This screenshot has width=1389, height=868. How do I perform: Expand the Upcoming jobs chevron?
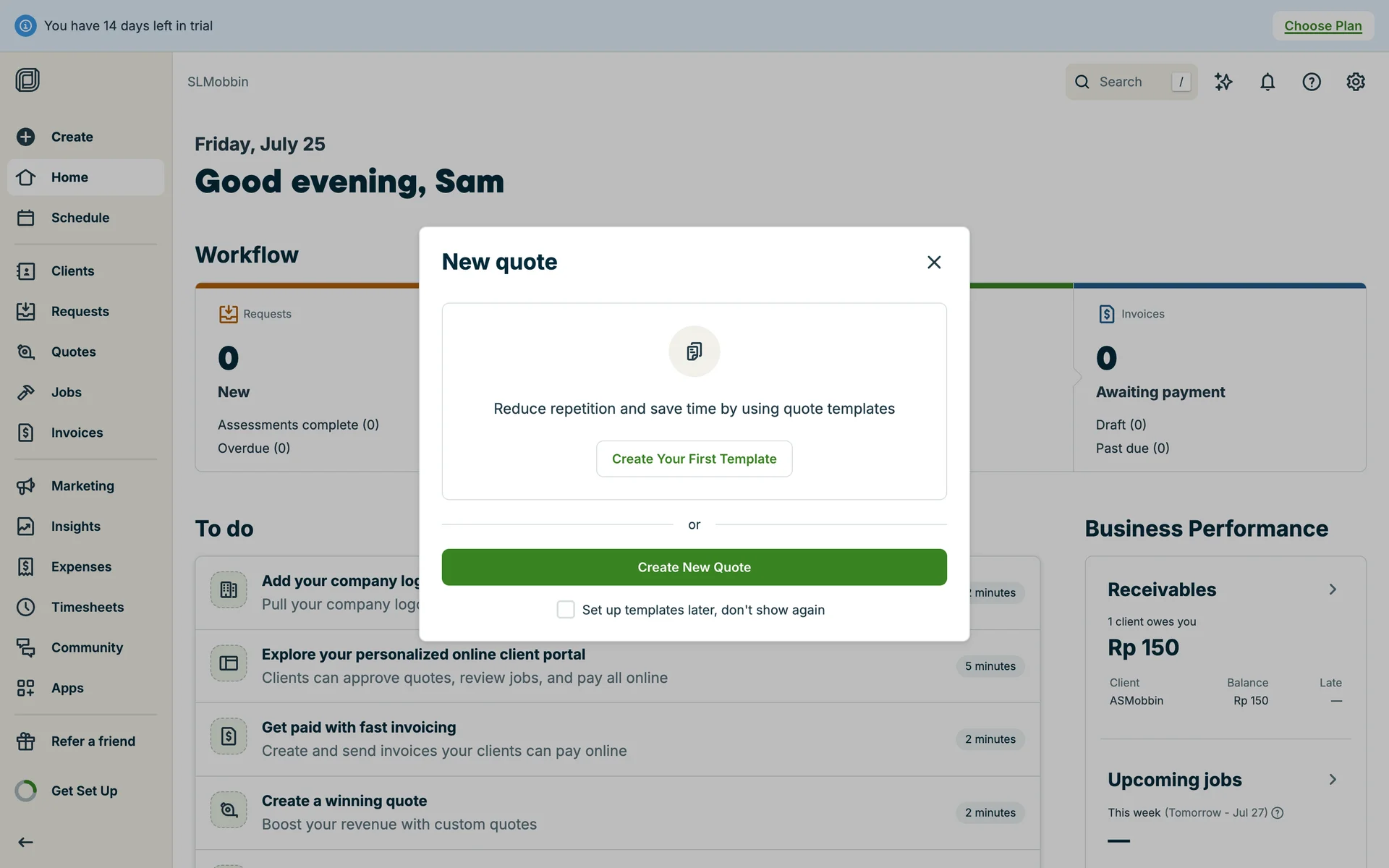[1333, 779]
